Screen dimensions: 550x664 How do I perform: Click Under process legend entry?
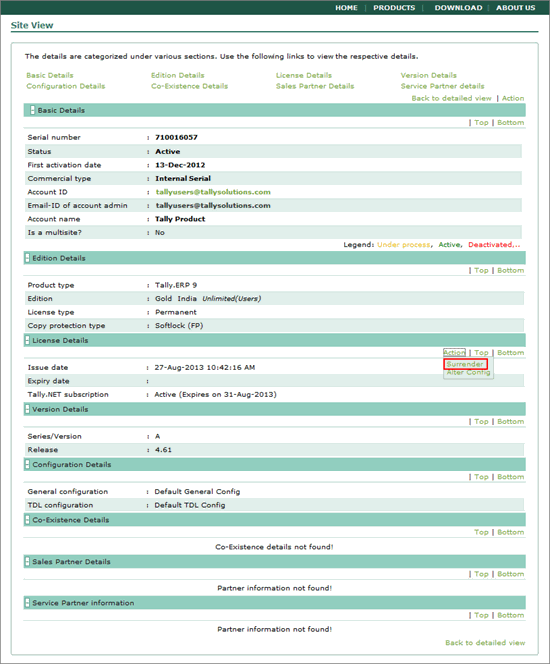tap(404, 245)
